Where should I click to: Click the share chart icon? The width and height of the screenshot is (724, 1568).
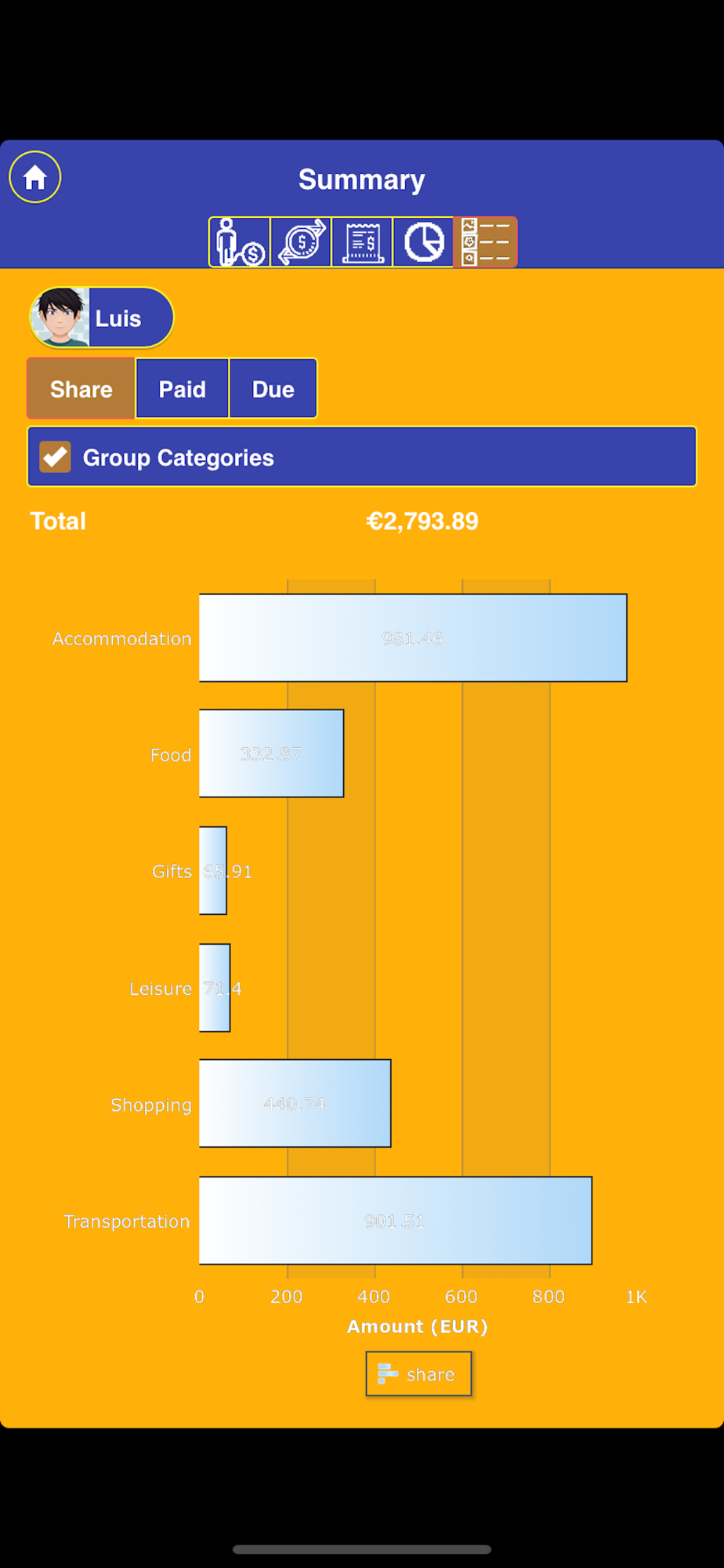[388, 1374]
